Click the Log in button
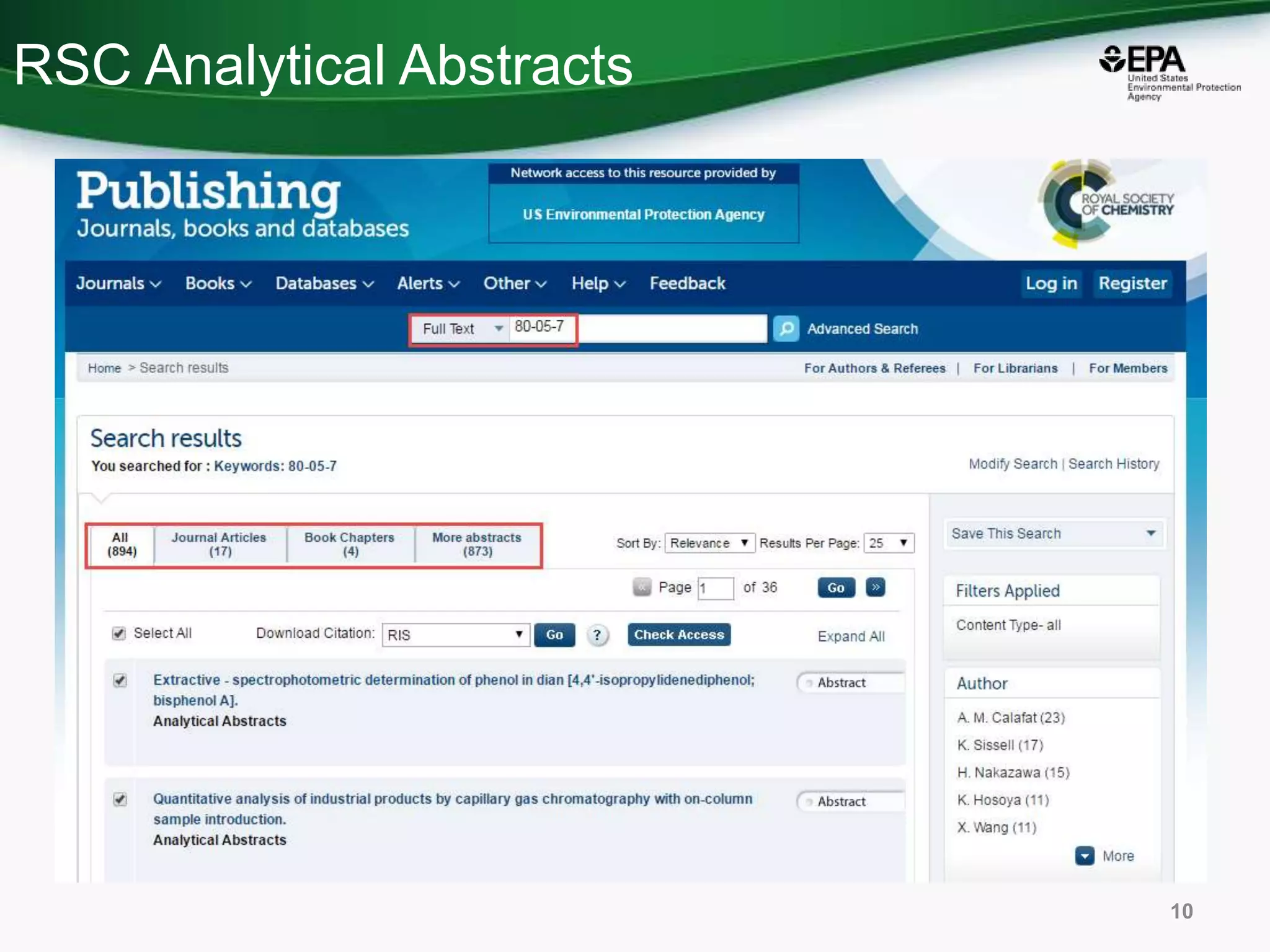 (1051, 283)
